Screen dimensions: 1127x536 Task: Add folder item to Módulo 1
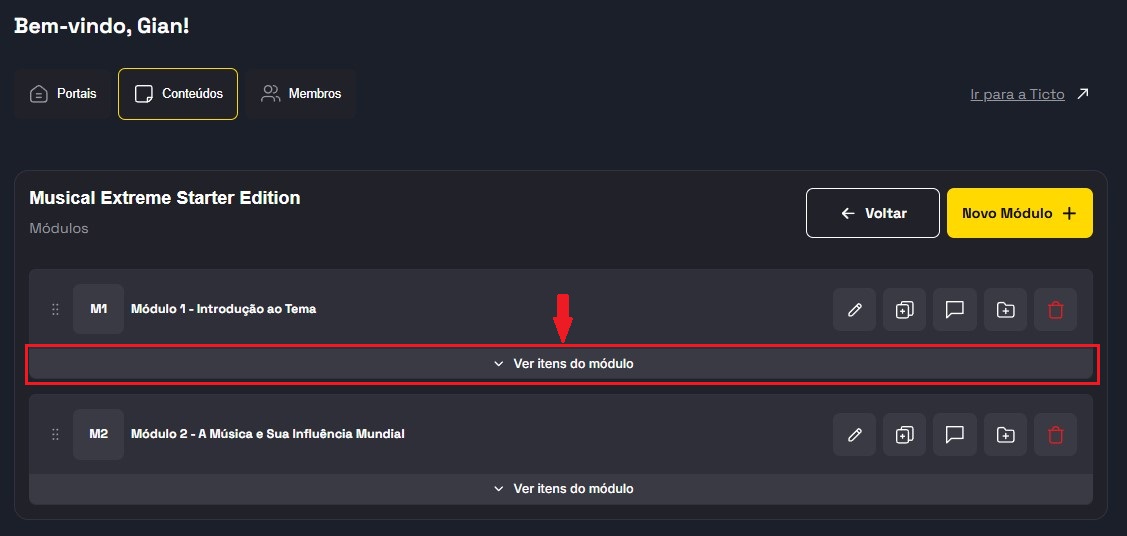[x=1005, y=310]
